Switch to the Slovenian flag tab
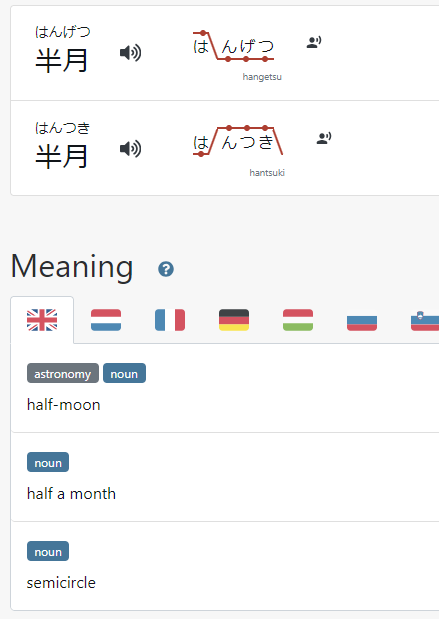439x619 pixels. (425, 320)
